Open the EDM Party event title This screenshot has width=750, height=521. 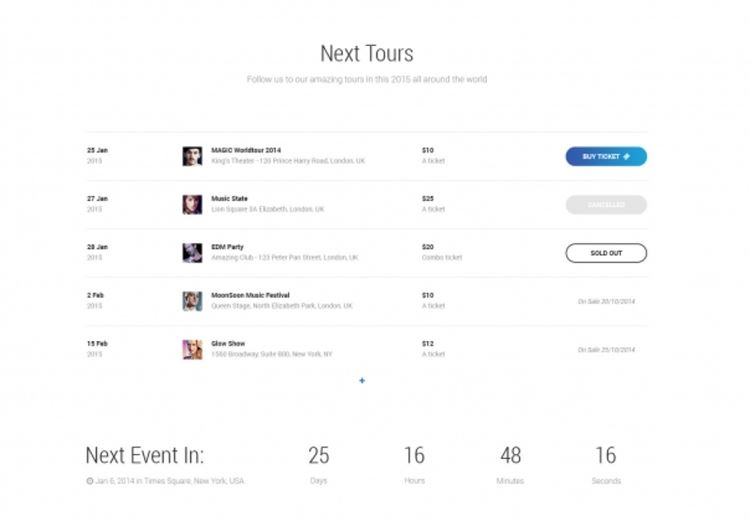click(x=227, y=247)
